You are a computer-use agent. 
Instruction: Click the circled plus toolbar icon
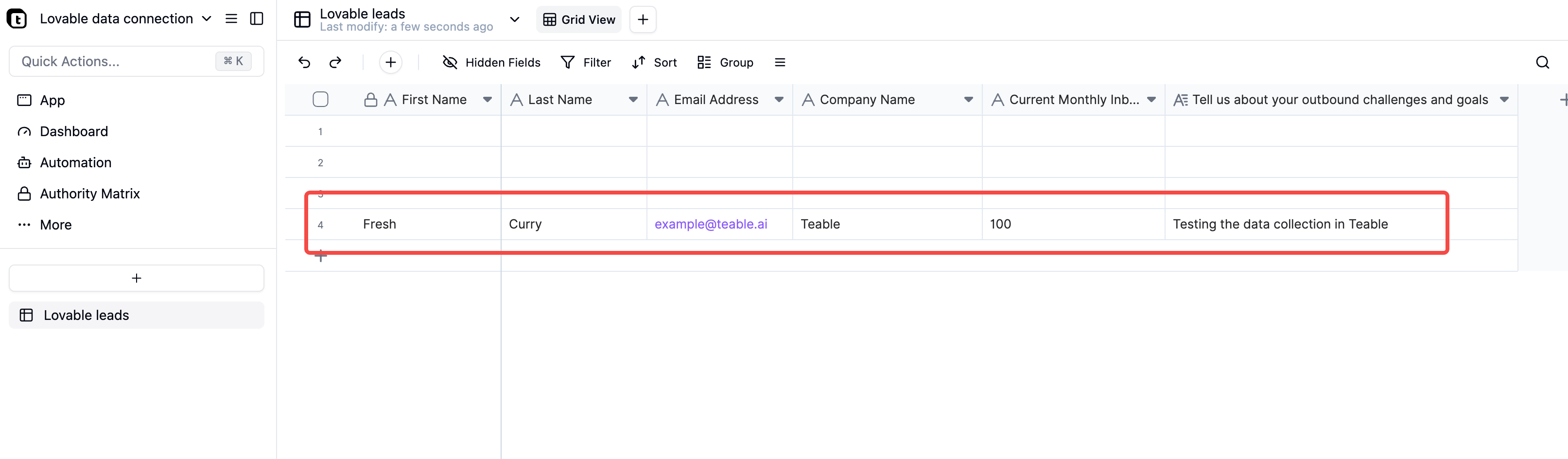click(x=391, y=62)
